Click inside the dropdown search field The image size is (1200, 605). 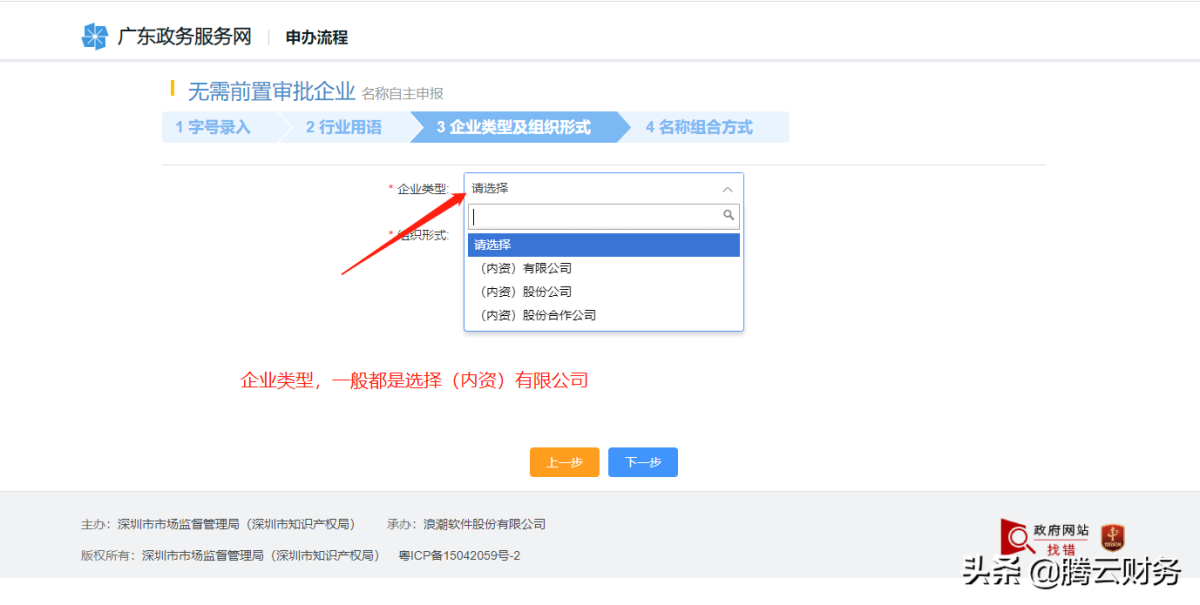click(595, 217)
